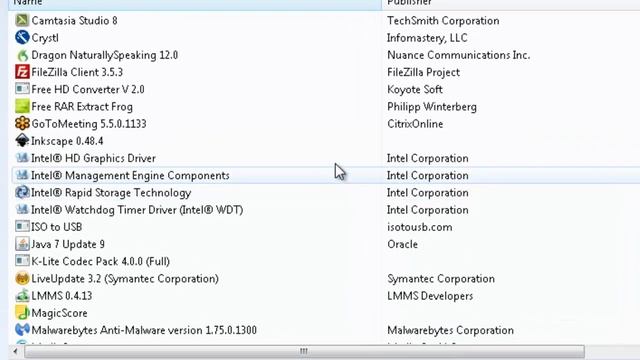Click Nuance Communications Inc. publisher cell

pos(459,55)
